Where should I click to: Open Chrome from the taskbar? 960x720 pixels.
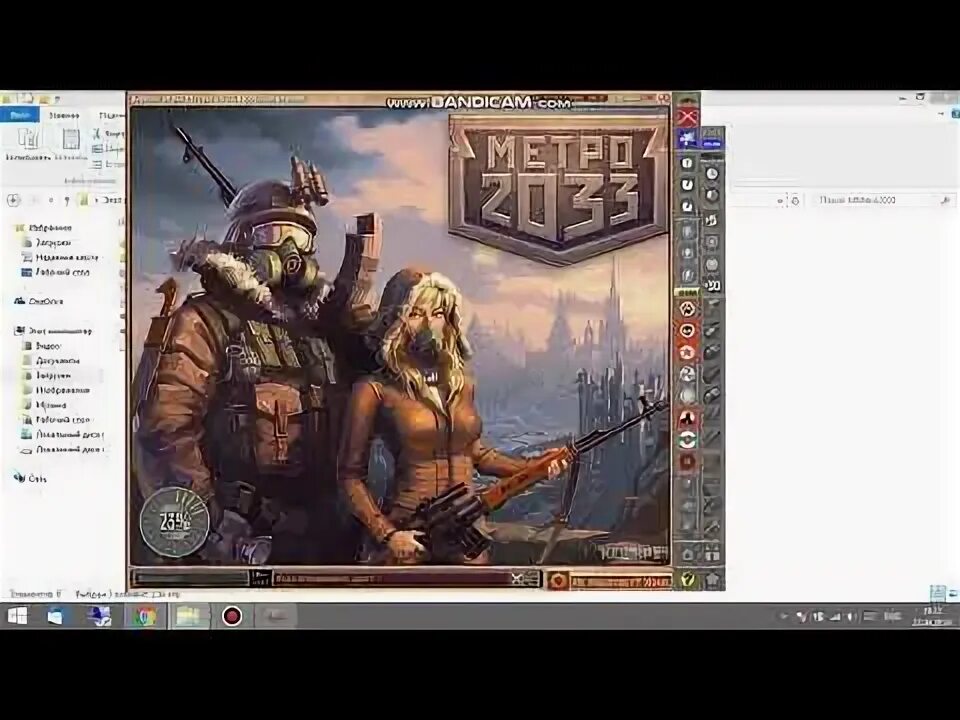tap(144, 616)
